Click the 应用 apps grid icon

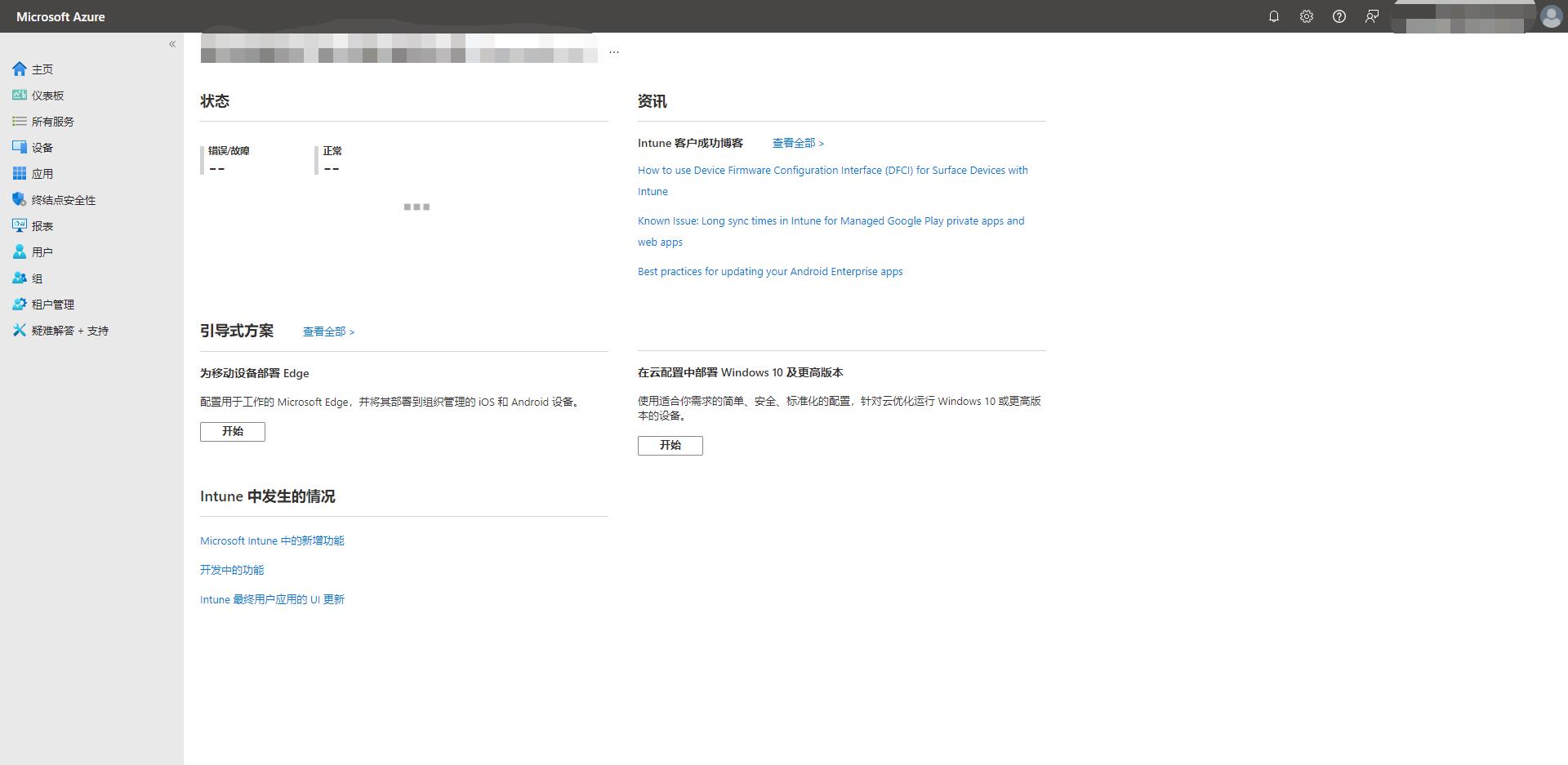[20, 173]
